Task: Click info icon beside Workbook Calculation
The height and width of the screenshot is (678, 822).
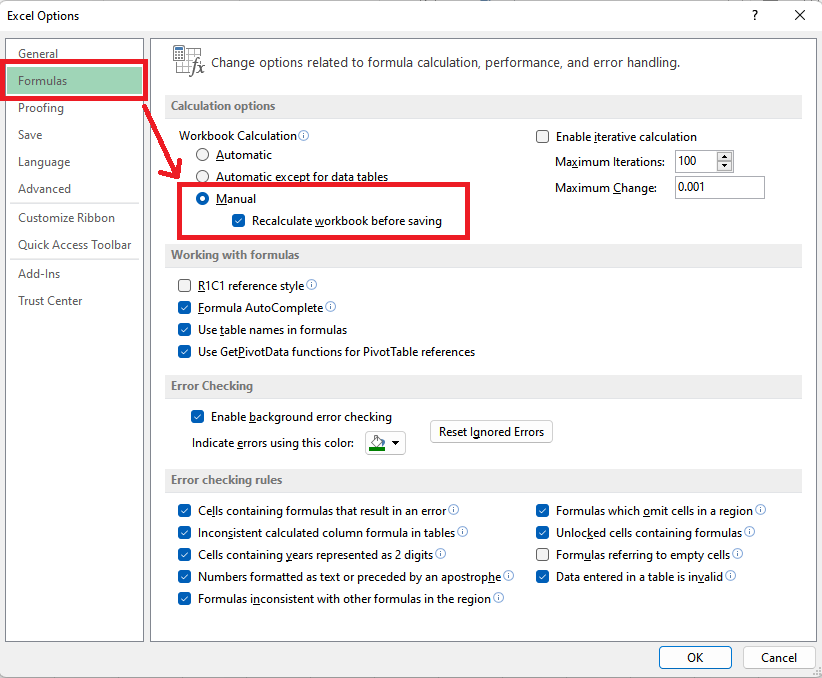Action: (304, 135)
